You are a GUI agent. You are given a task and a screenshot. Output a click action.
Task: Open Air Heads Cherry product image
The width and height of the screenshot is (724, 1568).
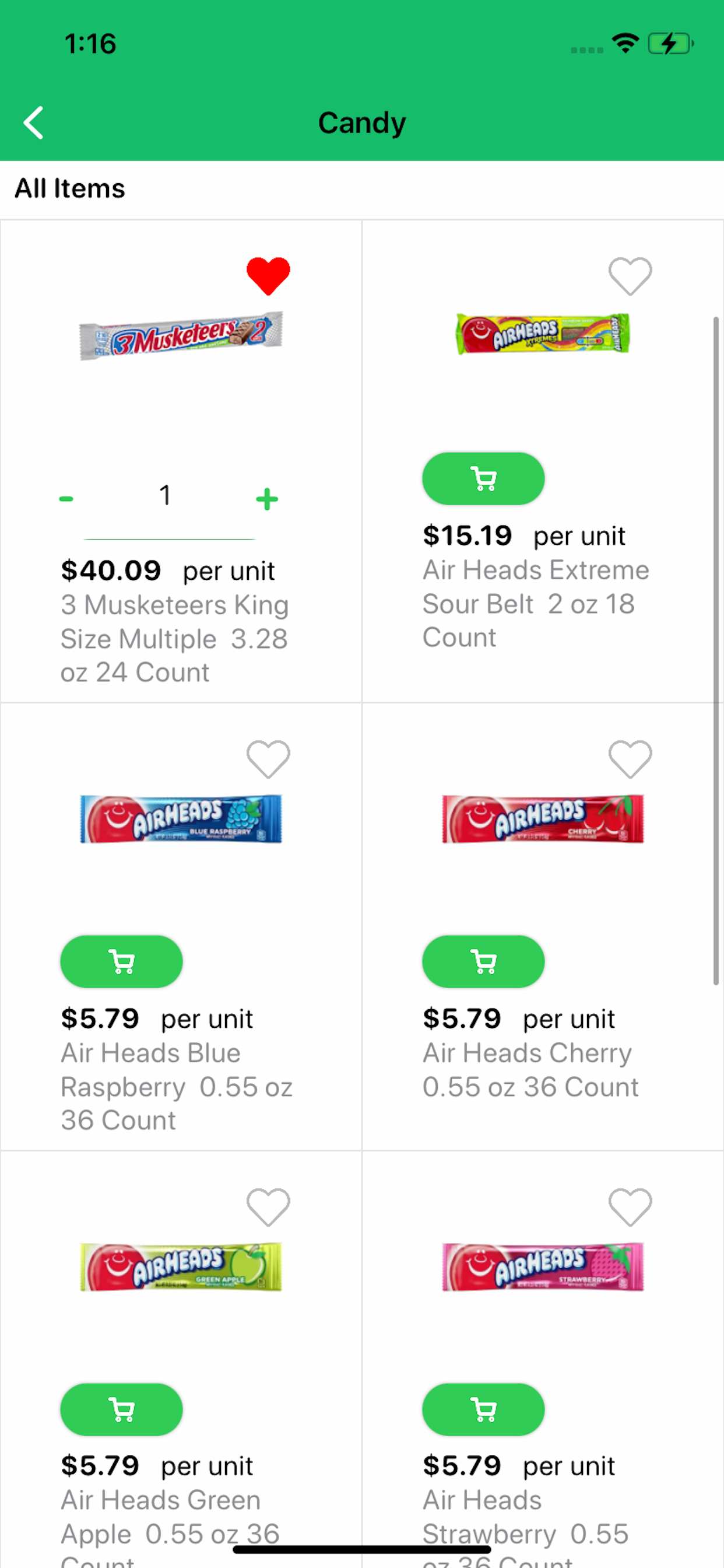coord(543,818)
